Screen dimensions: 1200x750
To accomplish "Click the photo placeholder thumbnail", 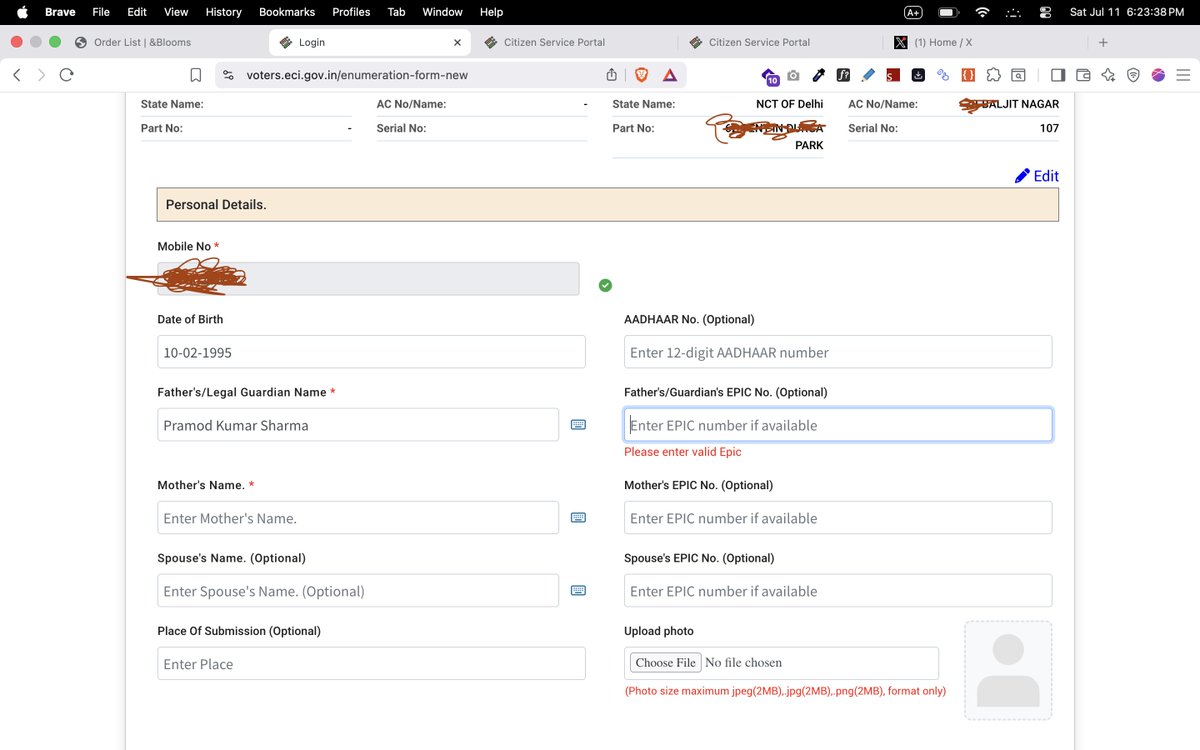I will [x=1008, y=670].
